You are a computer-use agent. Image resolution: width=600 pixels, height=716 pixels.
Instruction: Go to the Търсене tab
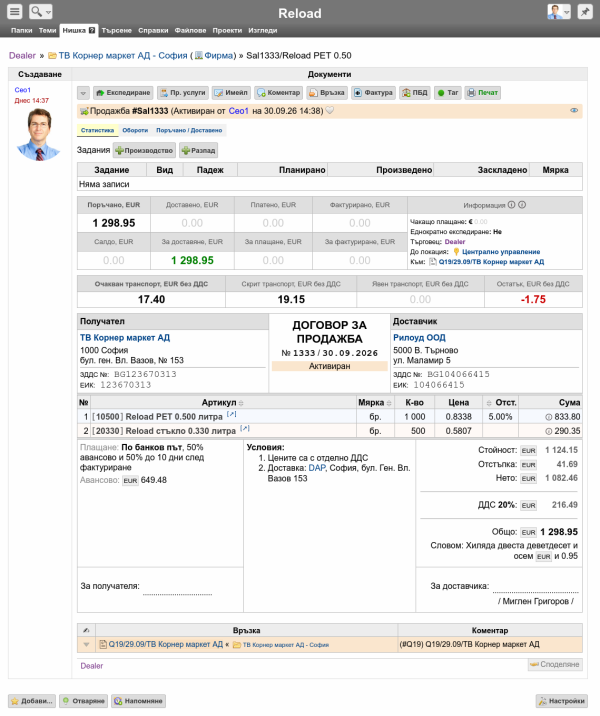tap(116, 30)
